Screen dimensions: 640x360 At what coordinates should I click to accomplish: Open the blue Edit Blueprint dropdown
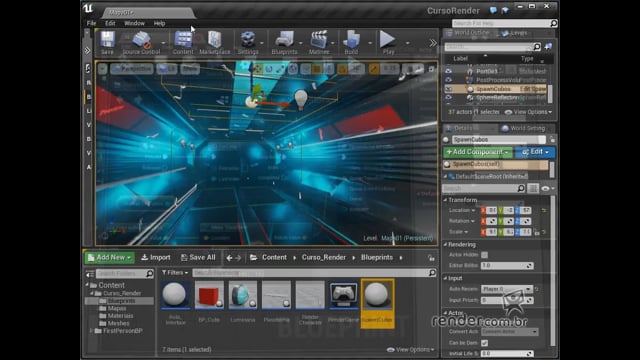[535, 152]
